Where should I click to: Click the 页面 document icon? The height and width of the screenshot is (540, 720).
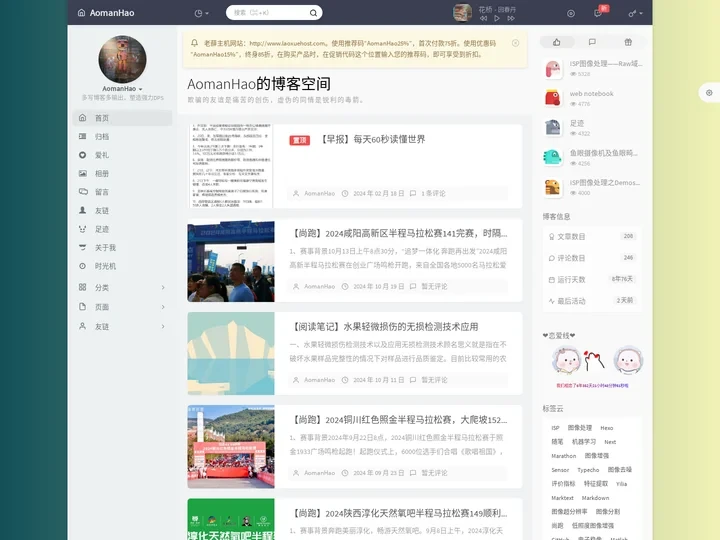tap(82, 306)
